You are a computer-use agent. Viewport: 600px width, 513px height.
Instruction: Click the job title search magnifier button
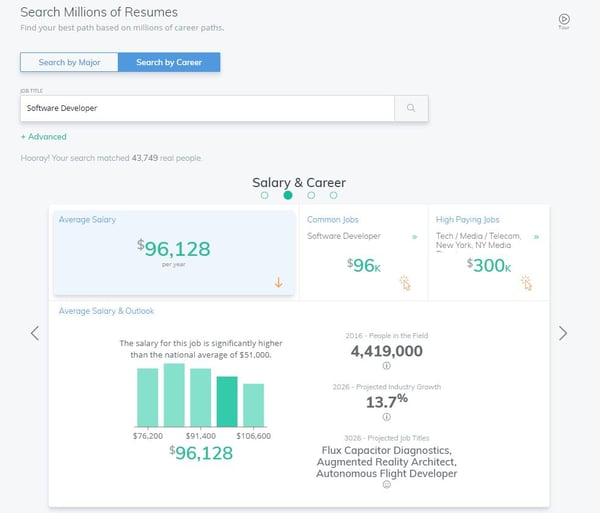click(x=411, y=108)
